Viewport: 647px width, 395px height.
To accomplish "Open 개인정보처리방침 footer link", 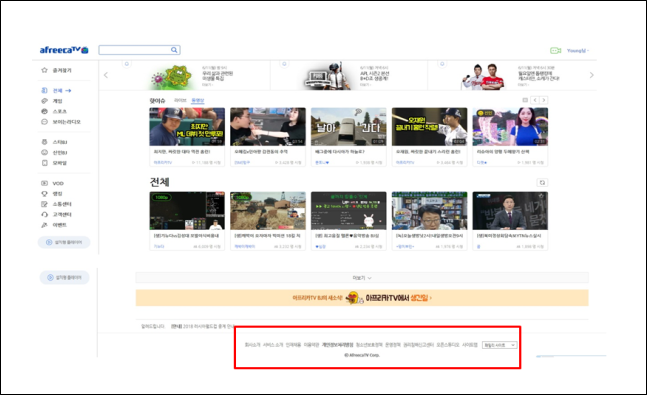I will pos(338,345).
